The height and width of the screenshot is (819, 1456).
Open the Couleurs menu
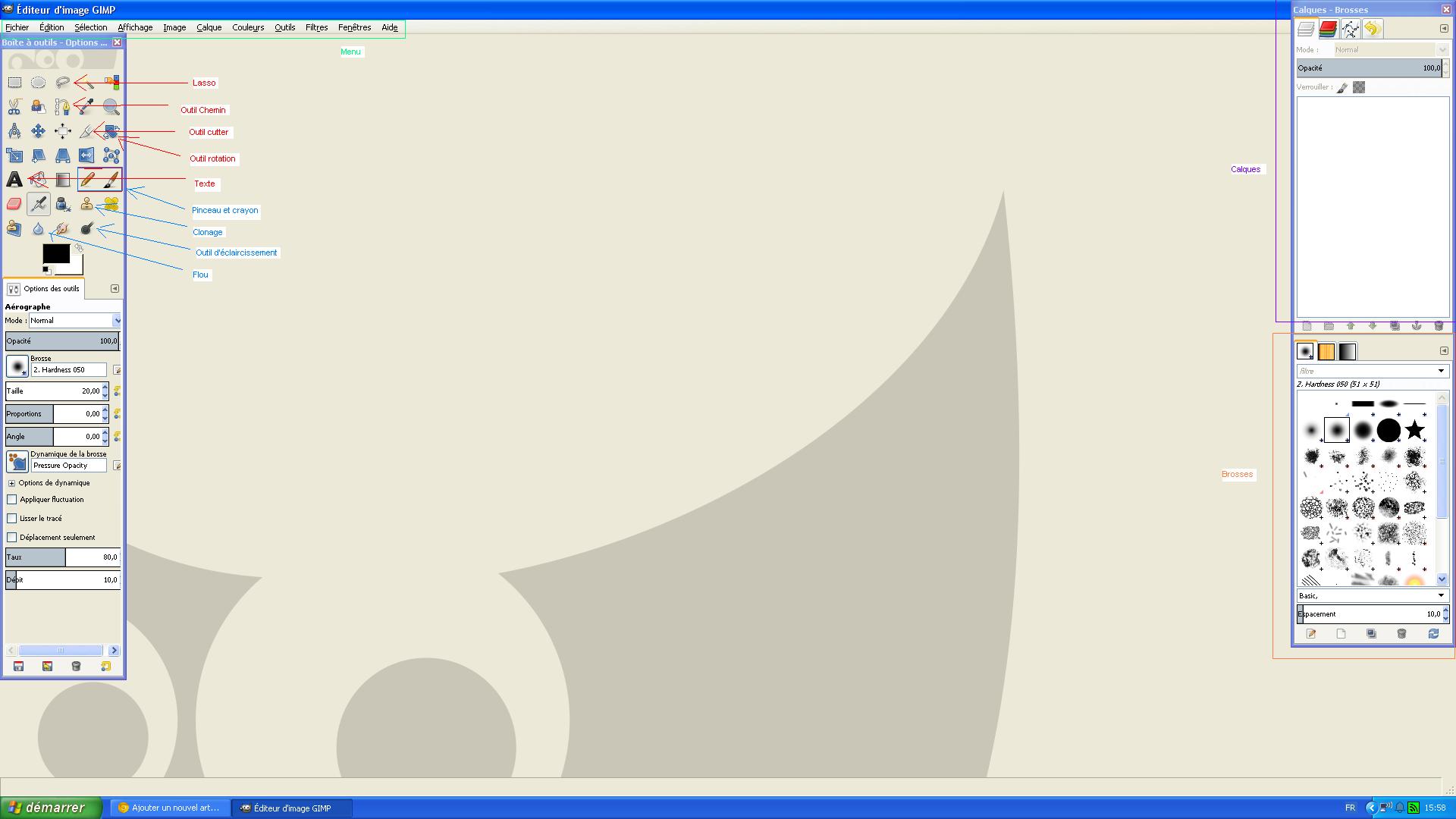coord(248,27)
